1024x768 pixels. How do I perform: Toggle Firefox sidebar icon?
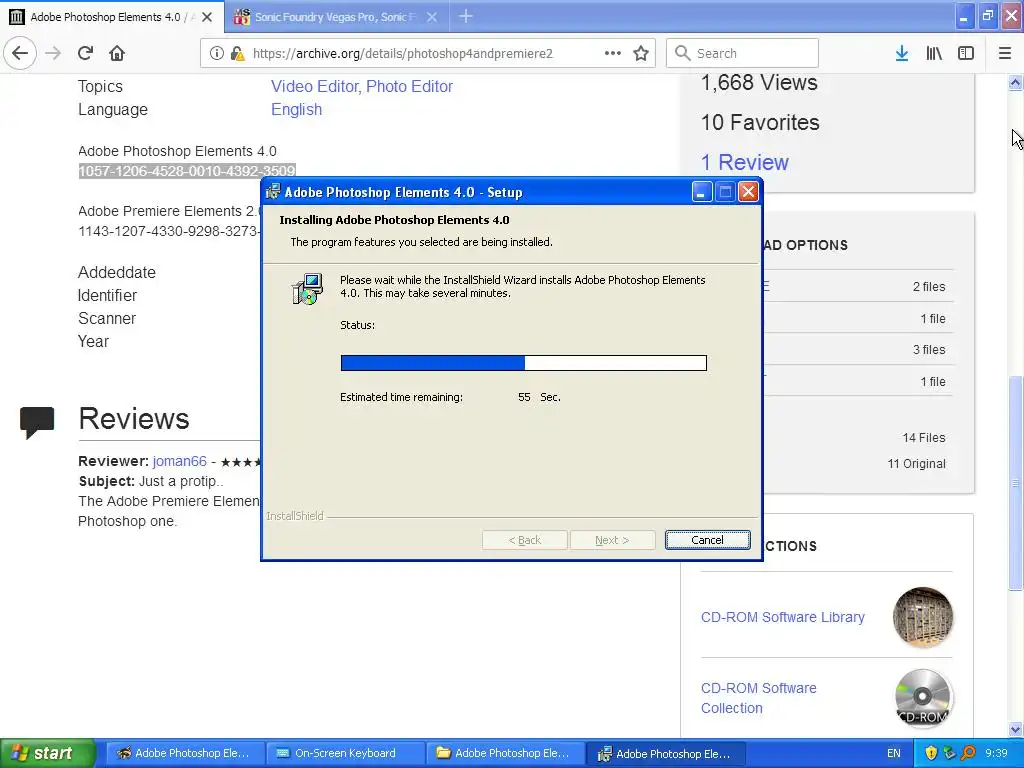pos(966,54)
